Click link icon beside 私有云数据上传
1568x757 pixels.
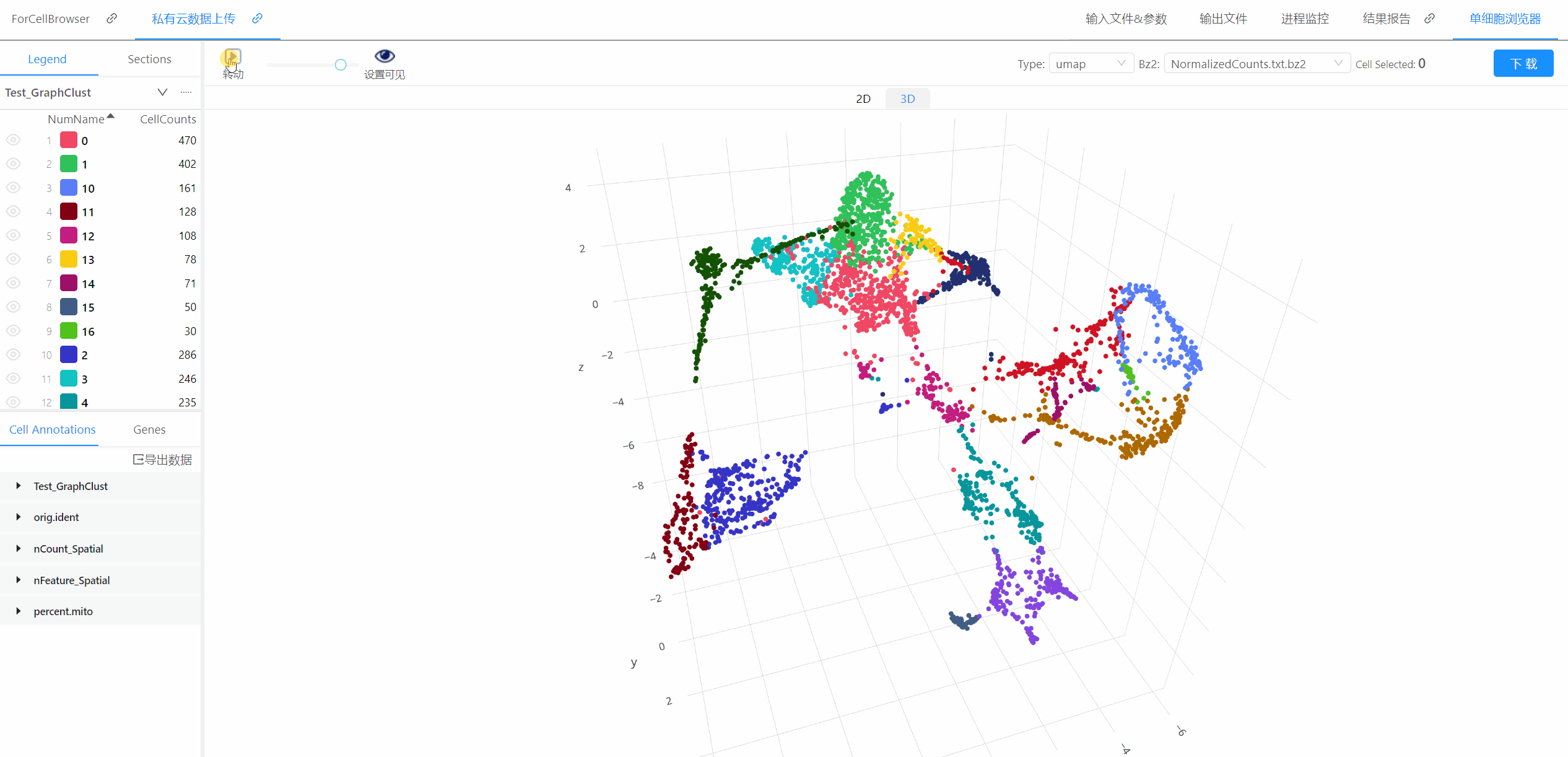[257, 19]
